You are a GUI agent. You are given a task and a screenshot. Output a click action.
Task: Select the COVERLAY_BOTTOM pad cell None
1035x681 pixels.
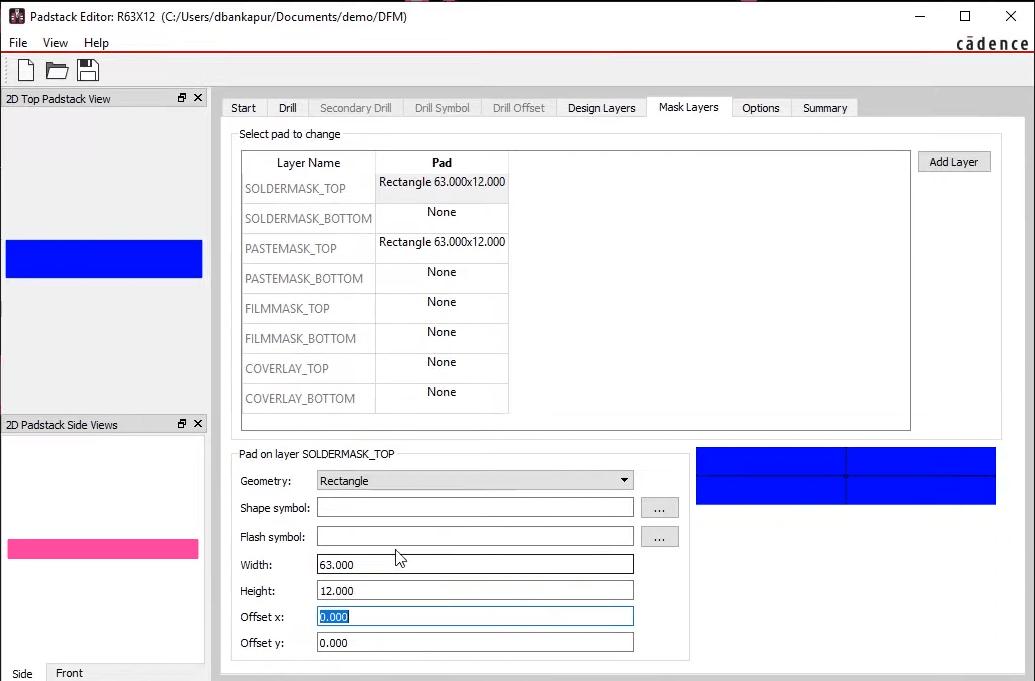pos(442,398)
